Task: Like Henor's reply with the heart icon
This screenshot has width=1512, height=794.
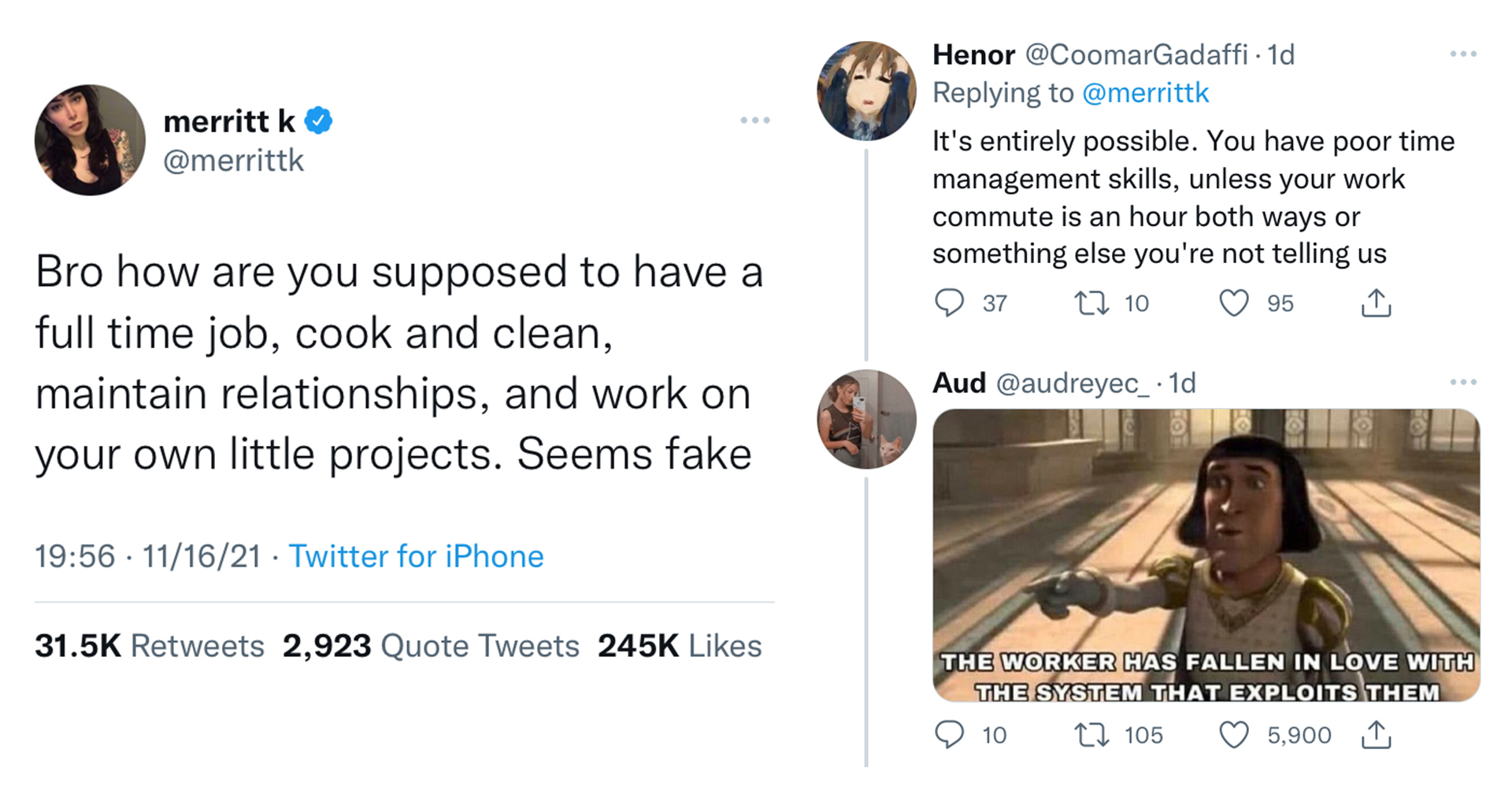Action: (1233, 303)
